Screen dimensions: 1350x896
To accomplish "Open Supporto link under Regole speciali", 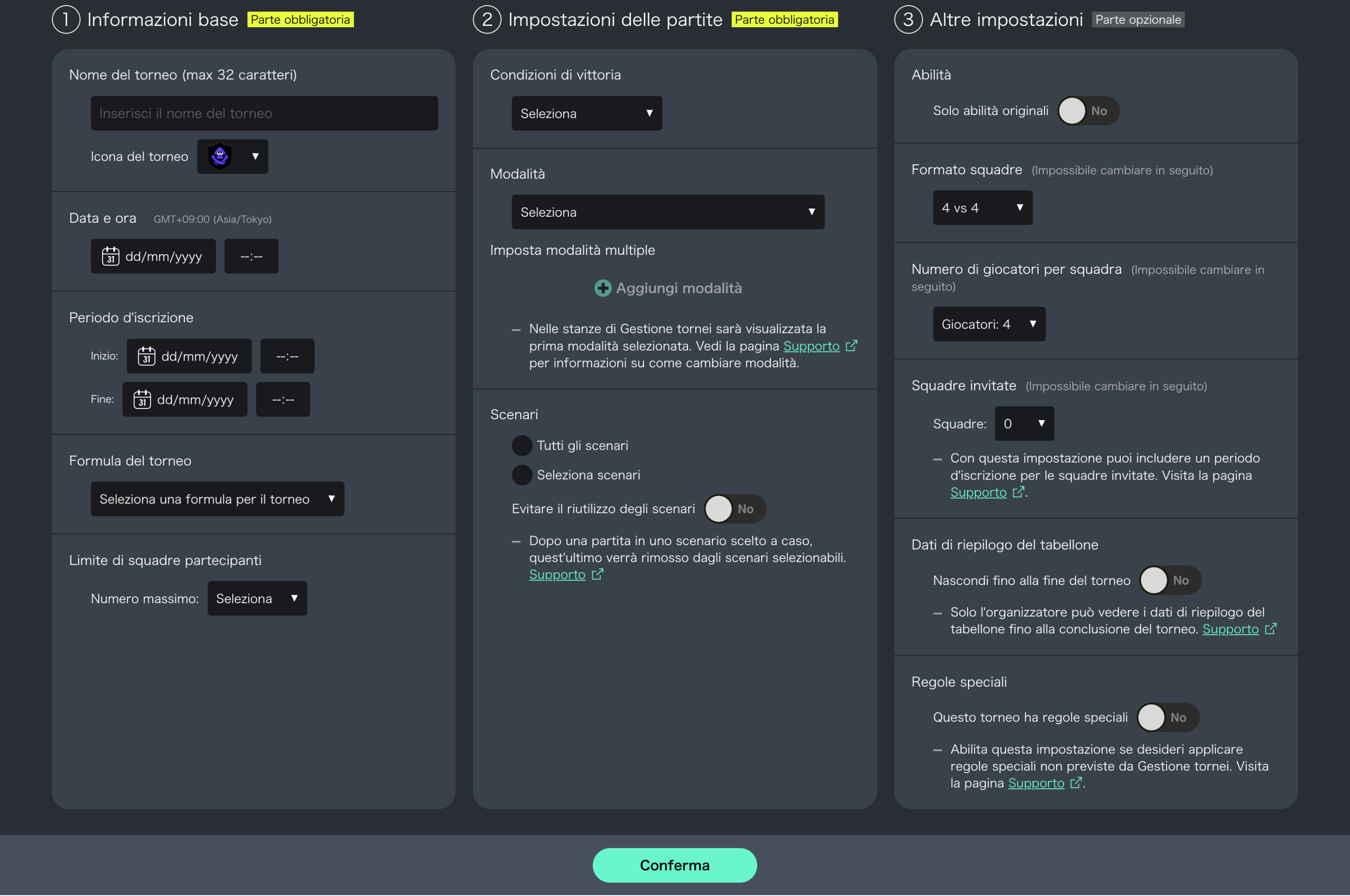I will (1036, 783).
